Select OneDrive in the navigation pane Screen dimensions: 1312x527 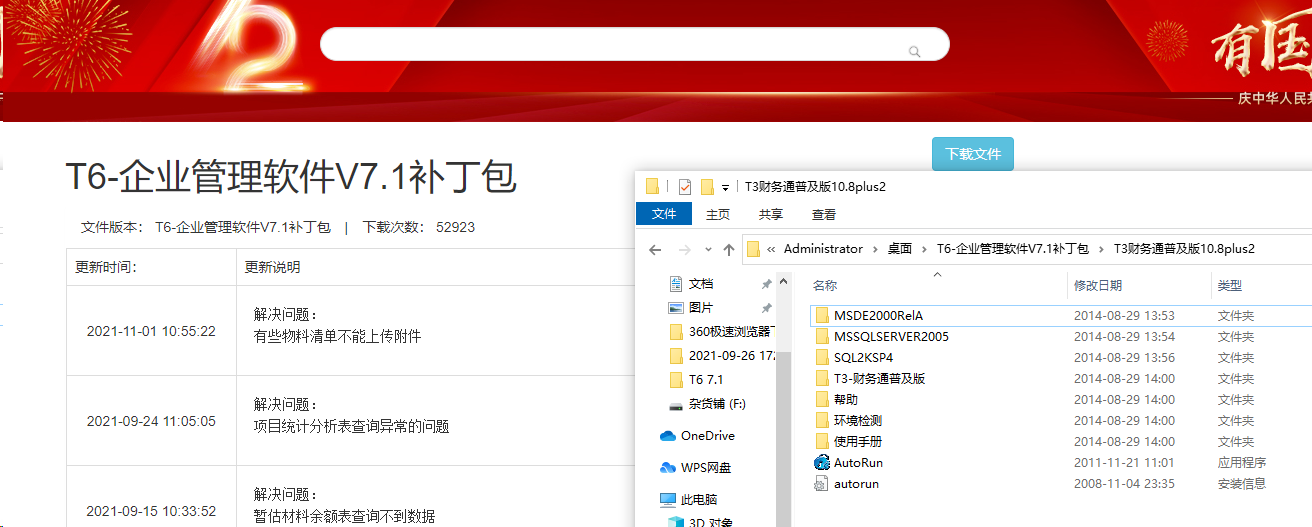pyautogui.click(x=708, y=436)
